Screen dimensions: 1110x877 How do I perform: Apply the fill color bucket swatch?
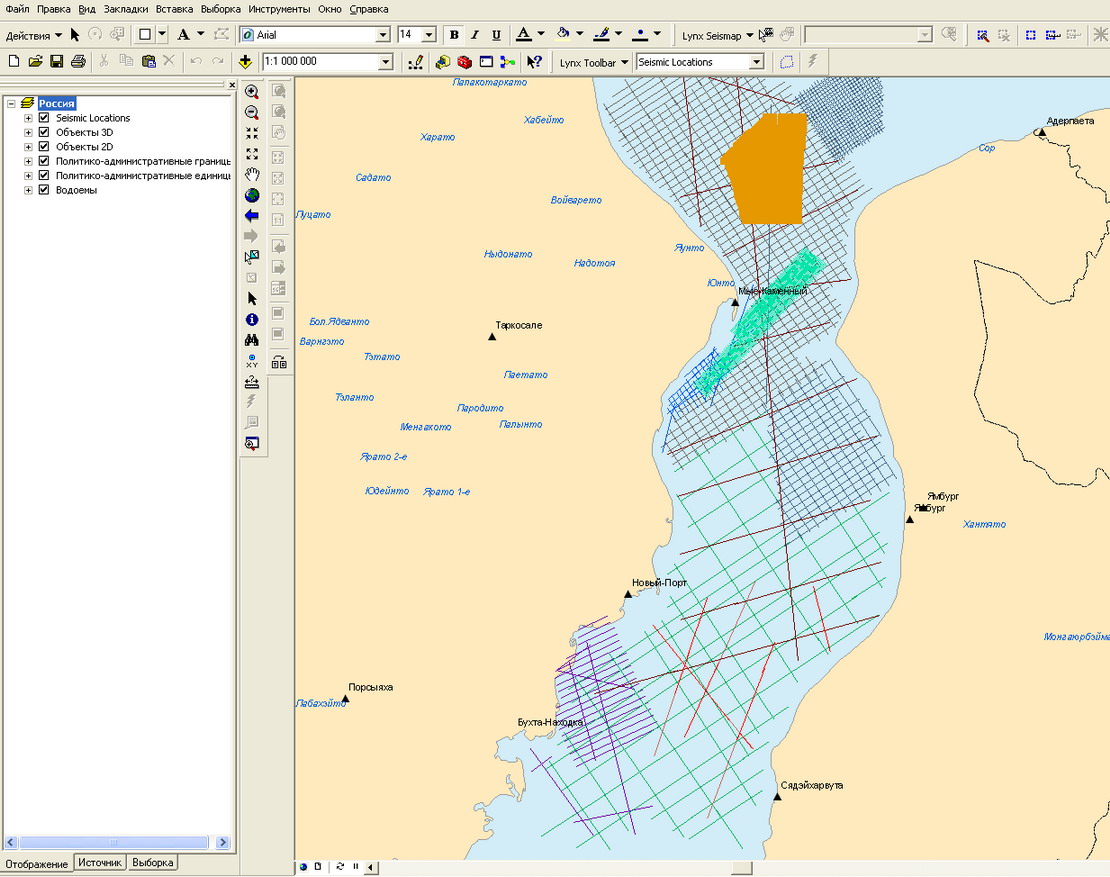(x=563, y=35)
